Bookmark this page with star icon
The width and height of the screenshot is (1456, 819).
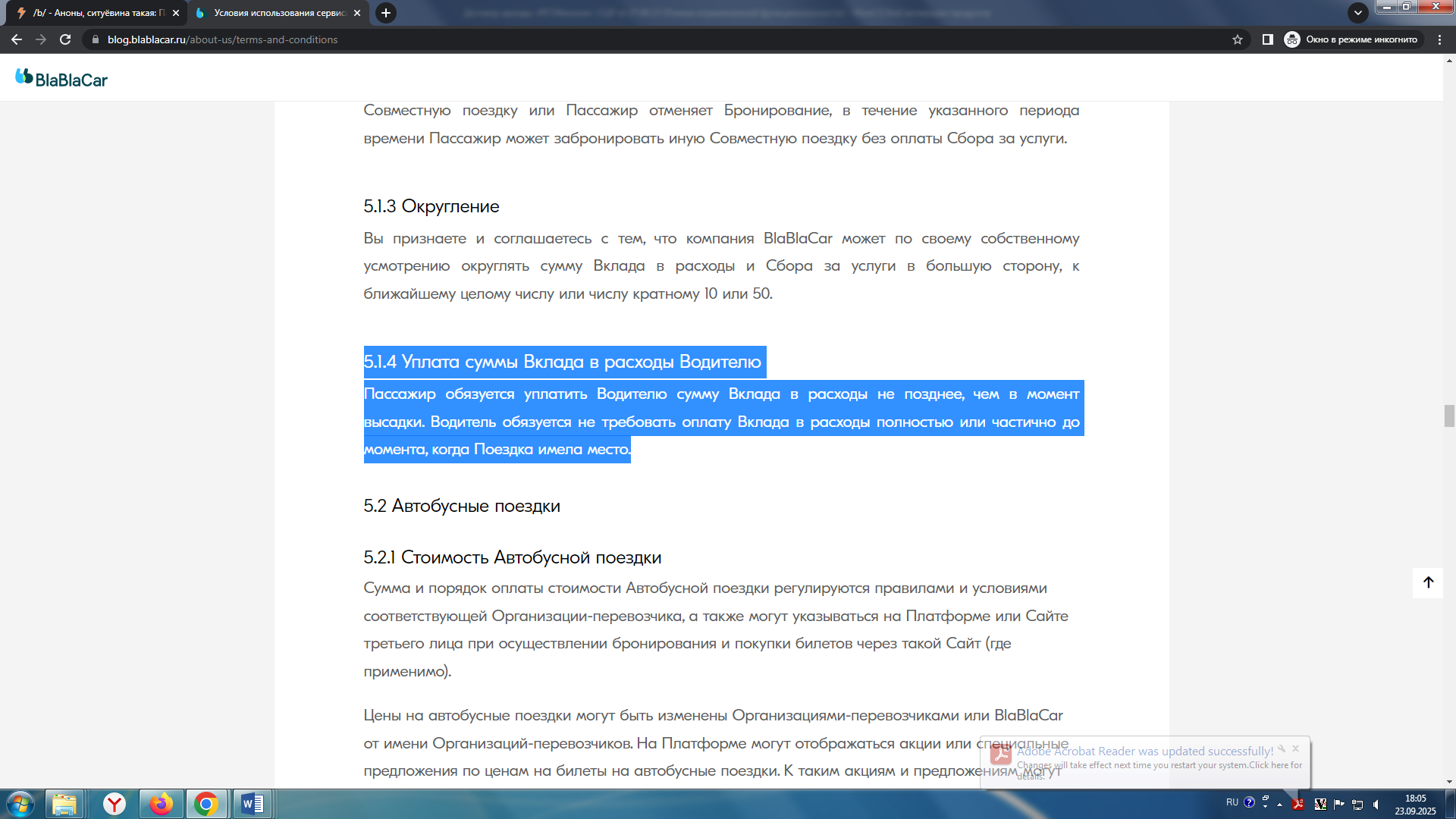[1238, 39]
